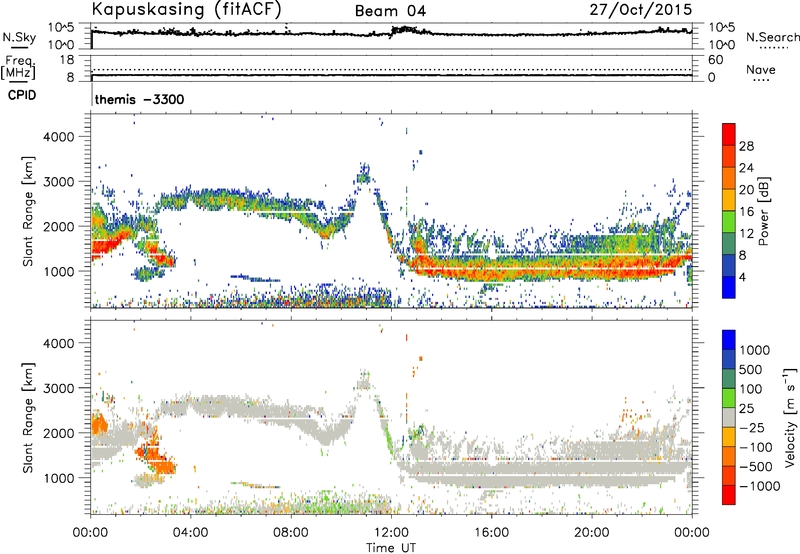Screen dimensions: 800x554
Task: Click the themis -3300 CPID entry
Action: coord(139,99)
